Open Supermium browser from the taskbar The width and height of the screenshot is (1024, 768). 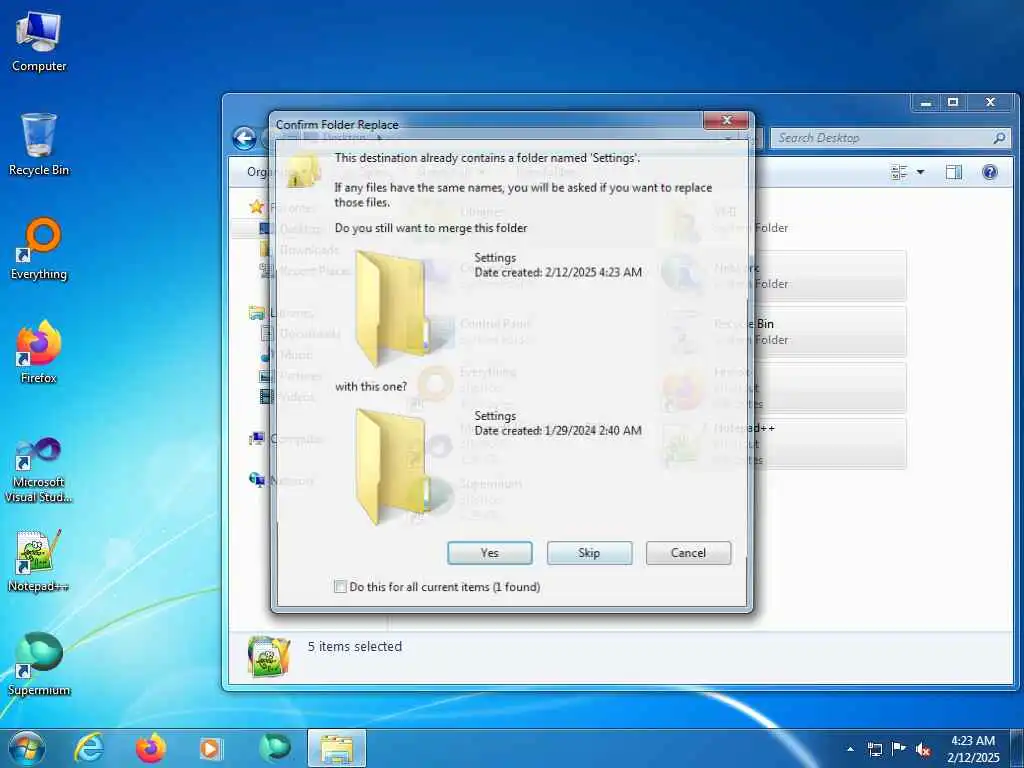pyautogui.click(x=274, y=748)
